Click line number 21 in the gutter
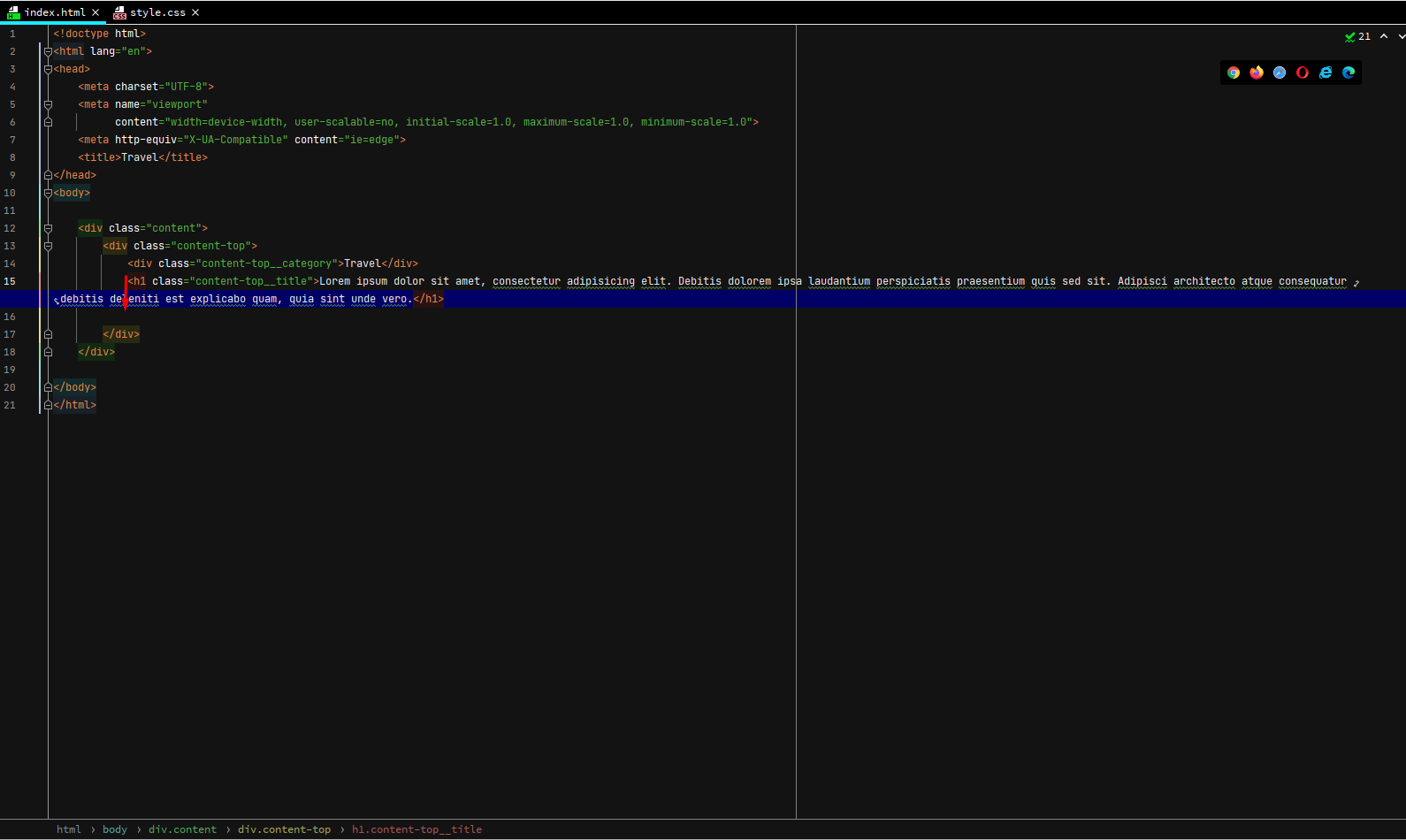This screenshot has width=1406, height=840. pos(10,405)
